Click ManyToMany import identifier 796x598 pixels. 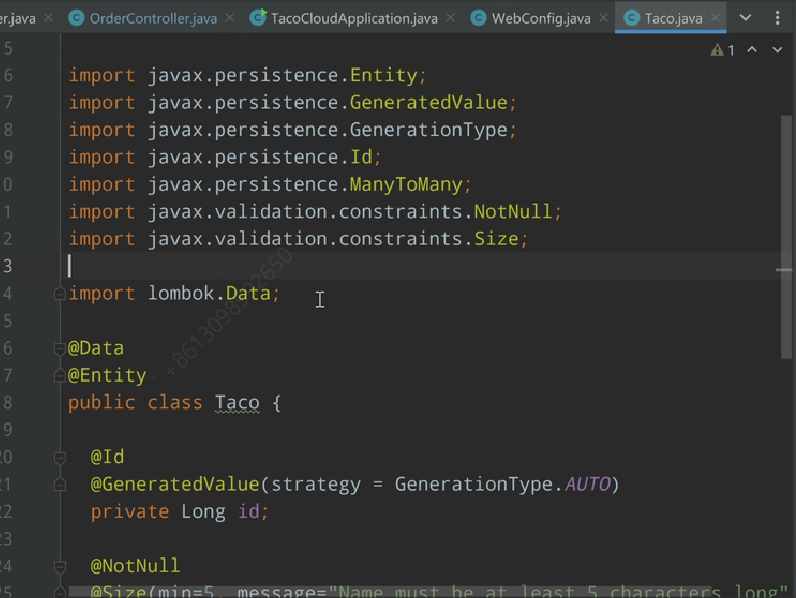406,185
